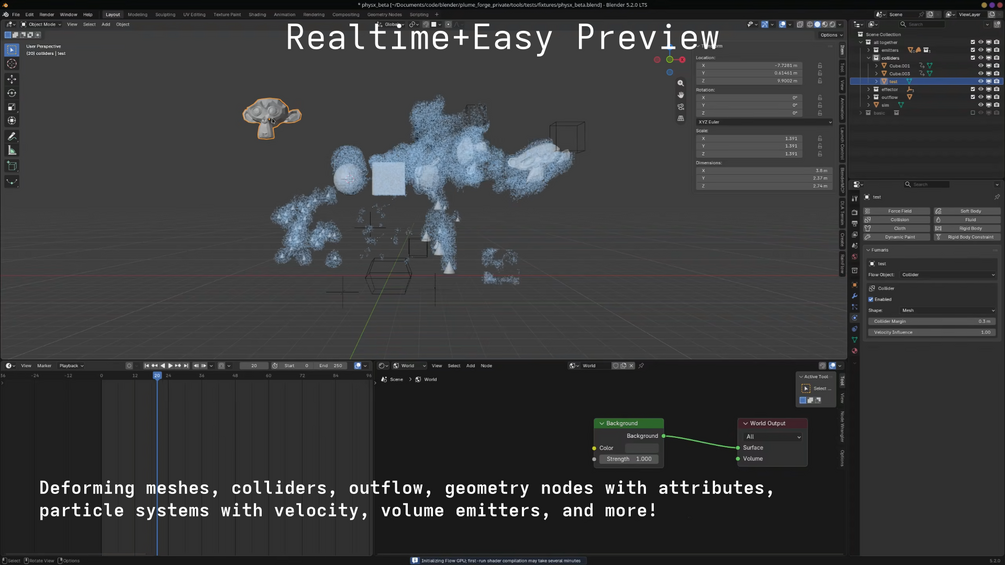Switch to the Geometry Nodes workspace tab

coord(385,14)
